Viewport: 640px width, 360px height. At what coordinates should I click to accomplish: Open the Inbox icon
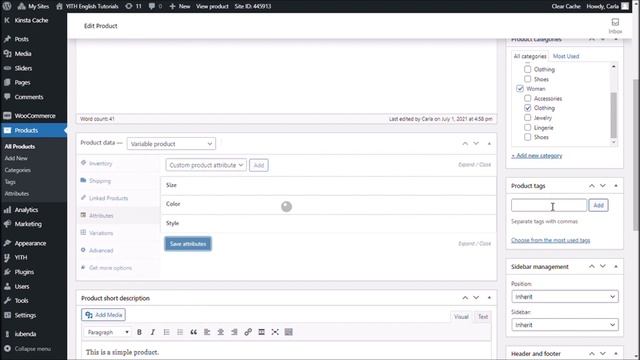(615, 26)
